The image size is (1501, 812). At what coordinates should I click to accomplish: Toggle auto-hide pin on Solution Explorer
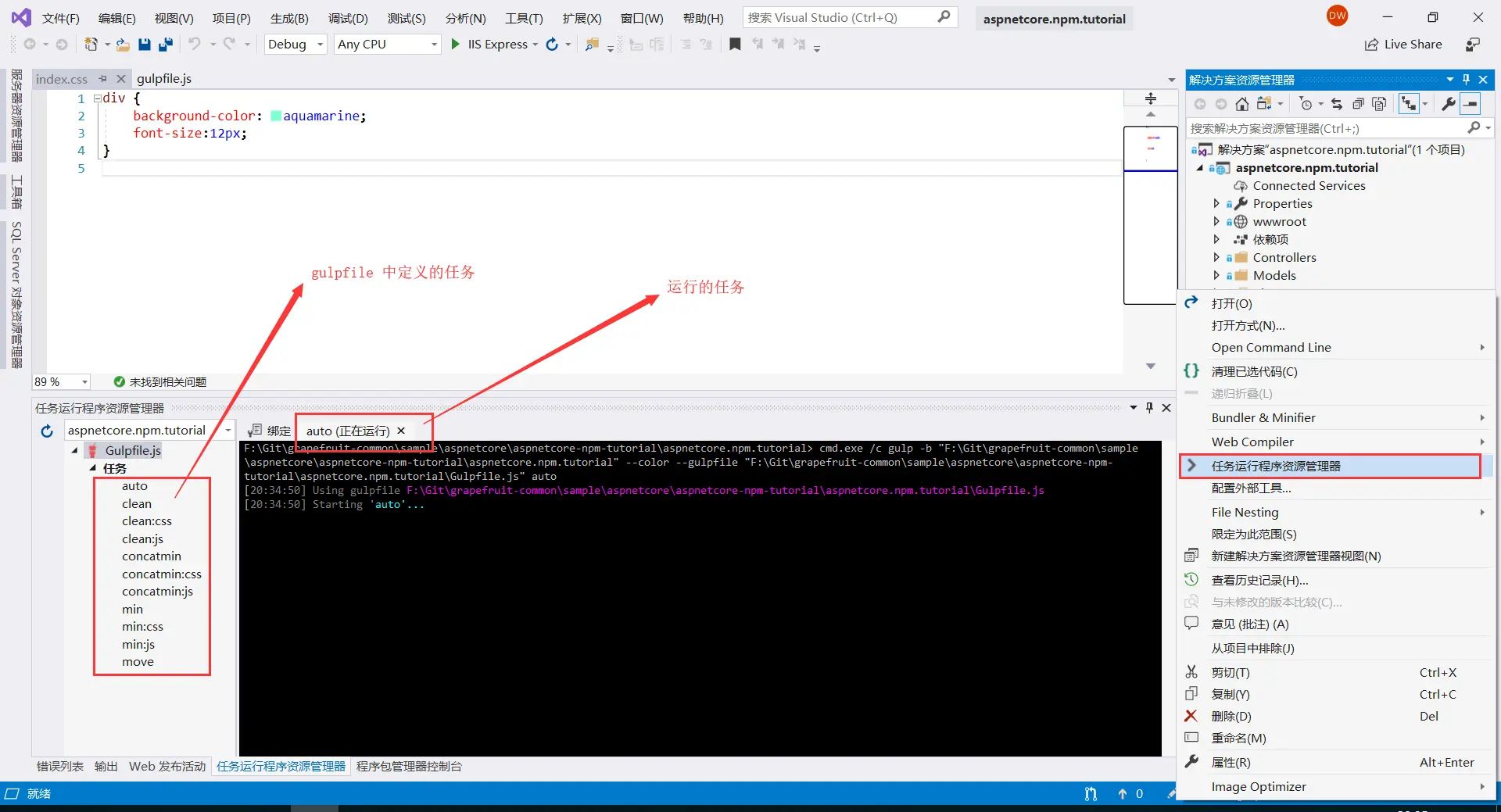1466,80
